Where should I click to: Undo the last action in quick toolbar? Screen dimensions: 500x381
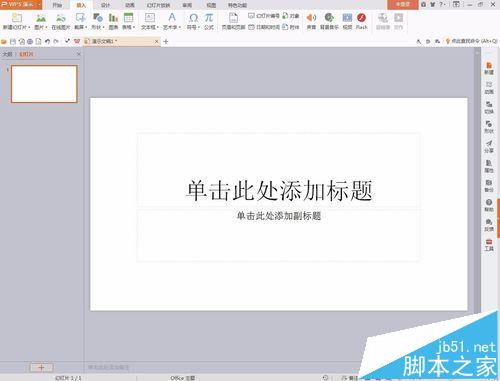47,41
